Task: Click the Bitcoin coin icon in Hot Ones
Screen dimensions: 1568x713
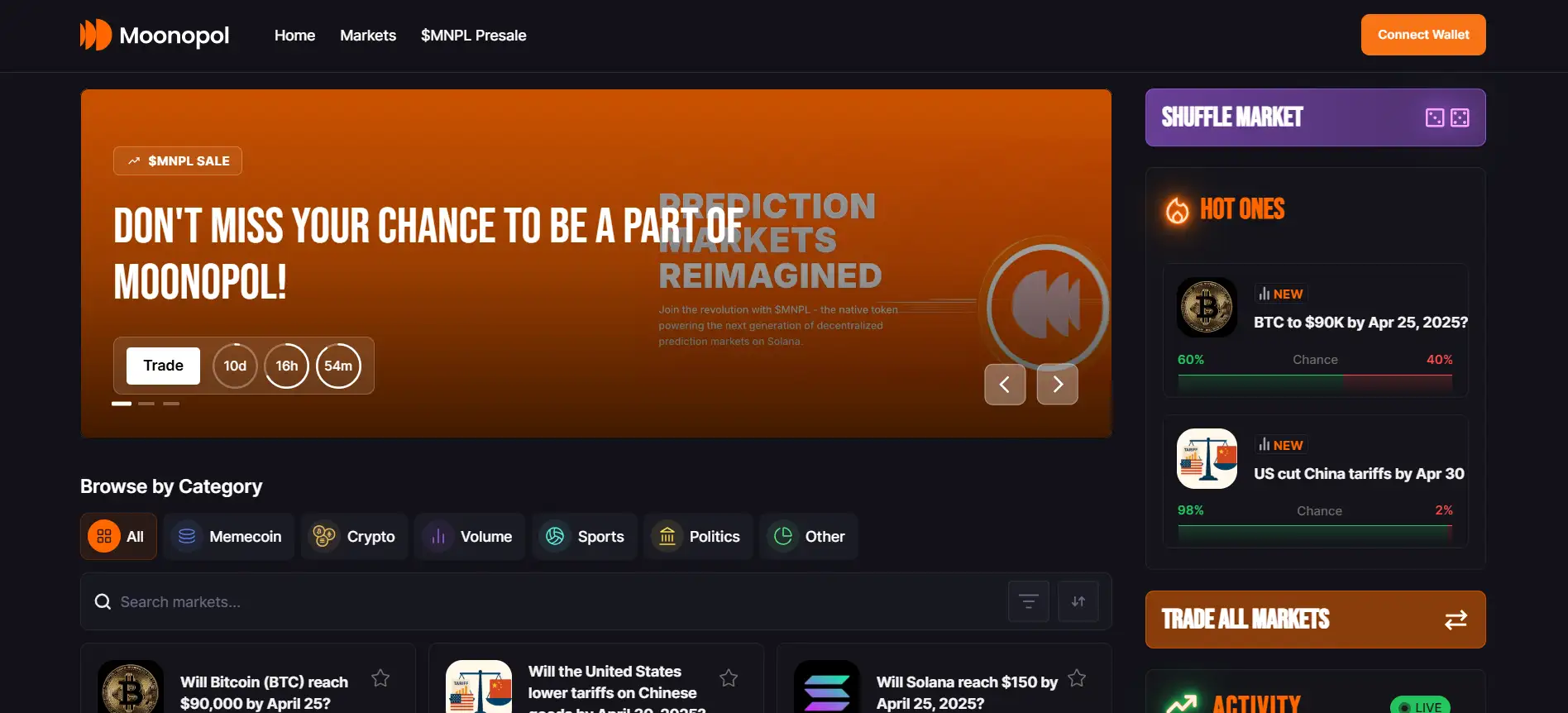Action: pos(1207,308)
